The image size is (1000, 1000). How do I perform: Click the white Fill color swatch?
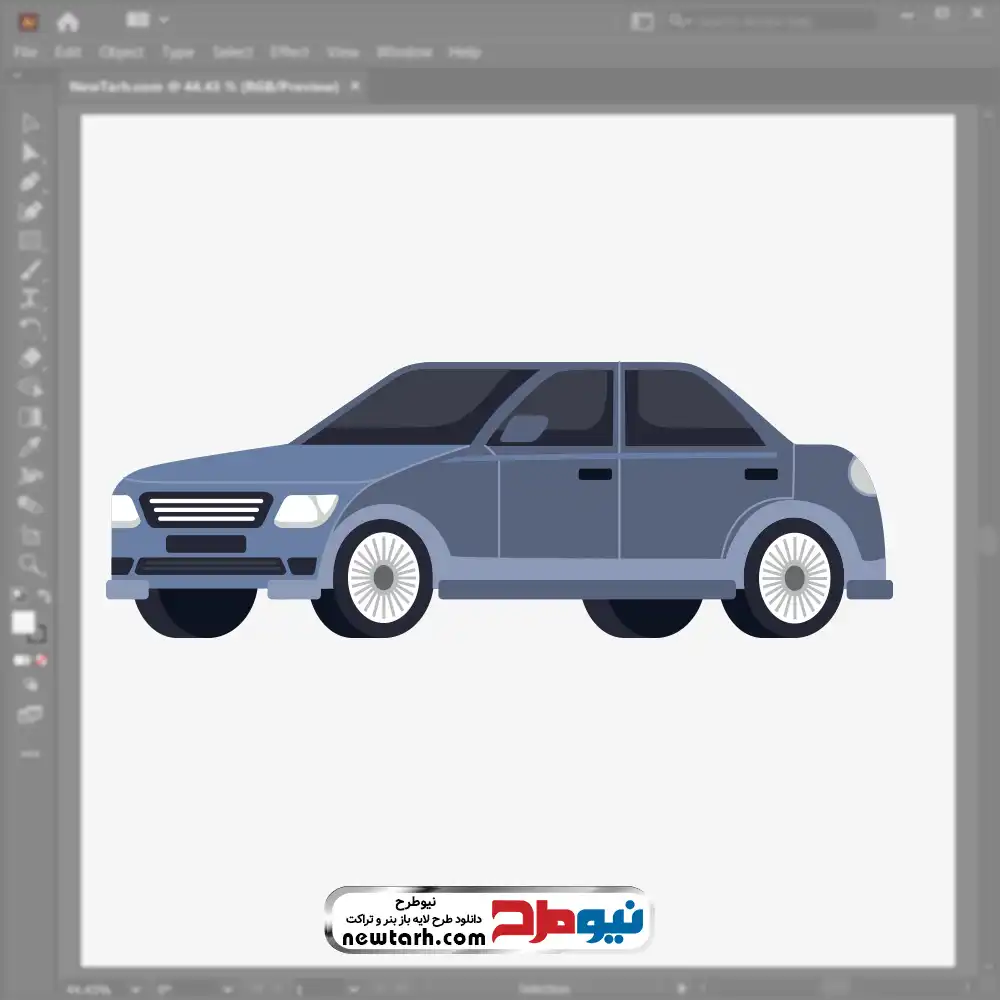(23, 623)
